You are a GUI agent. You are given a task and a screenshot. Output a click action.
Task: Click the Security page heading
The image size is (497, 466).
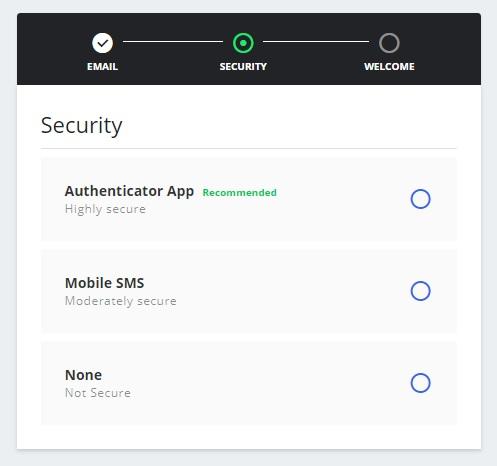82,126
